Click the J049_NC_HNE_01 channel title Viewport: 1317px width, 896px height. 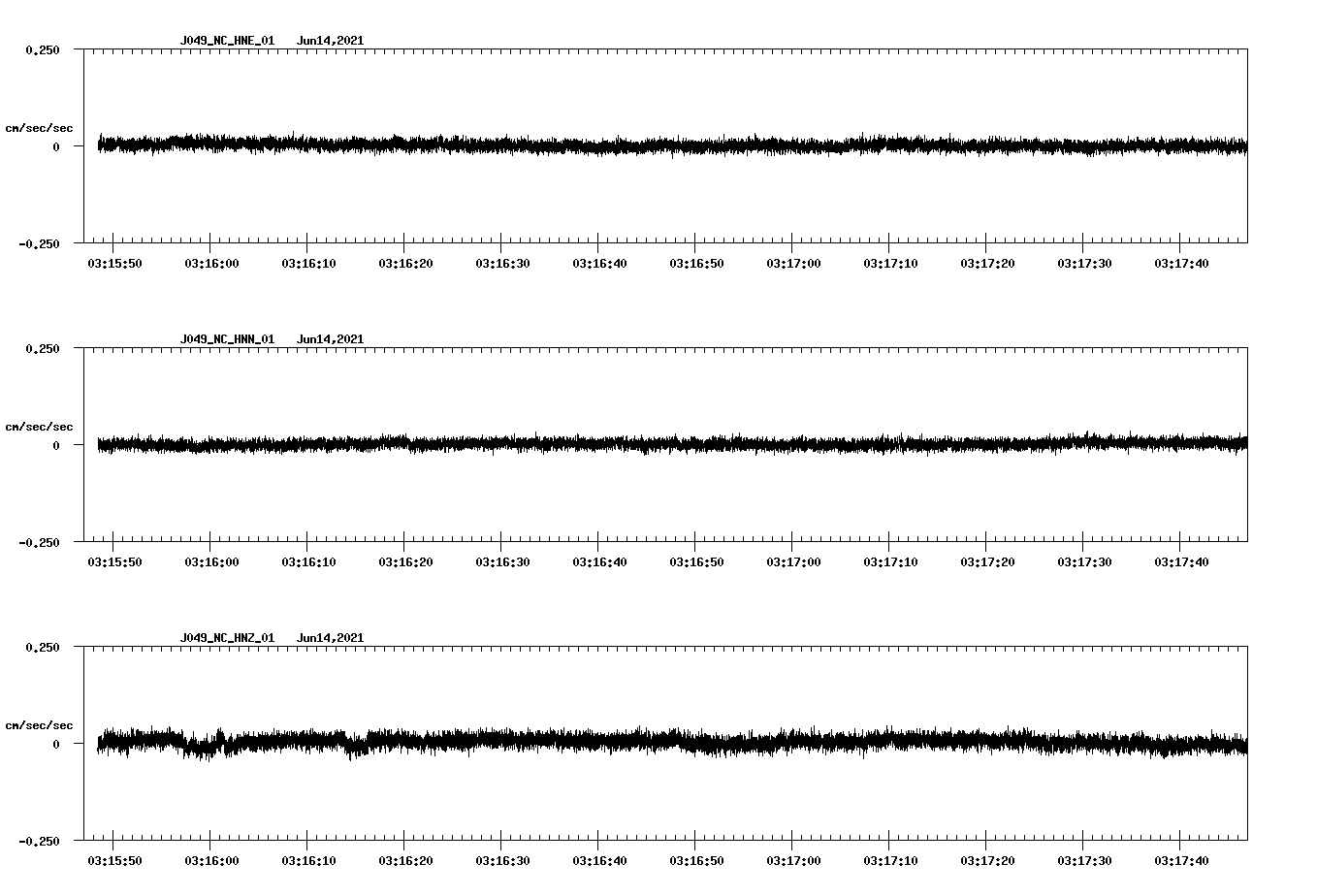pos(227,41)
